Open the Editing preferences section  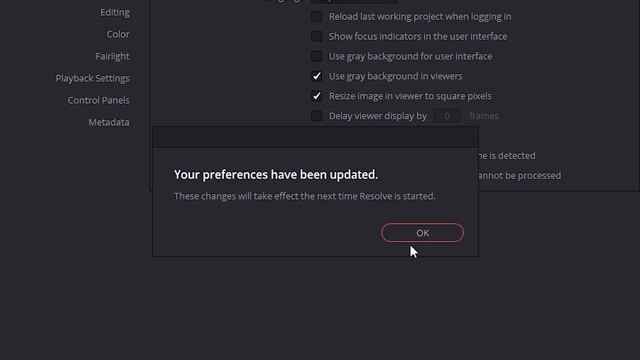pyautogui.click(x=115, y=12)
